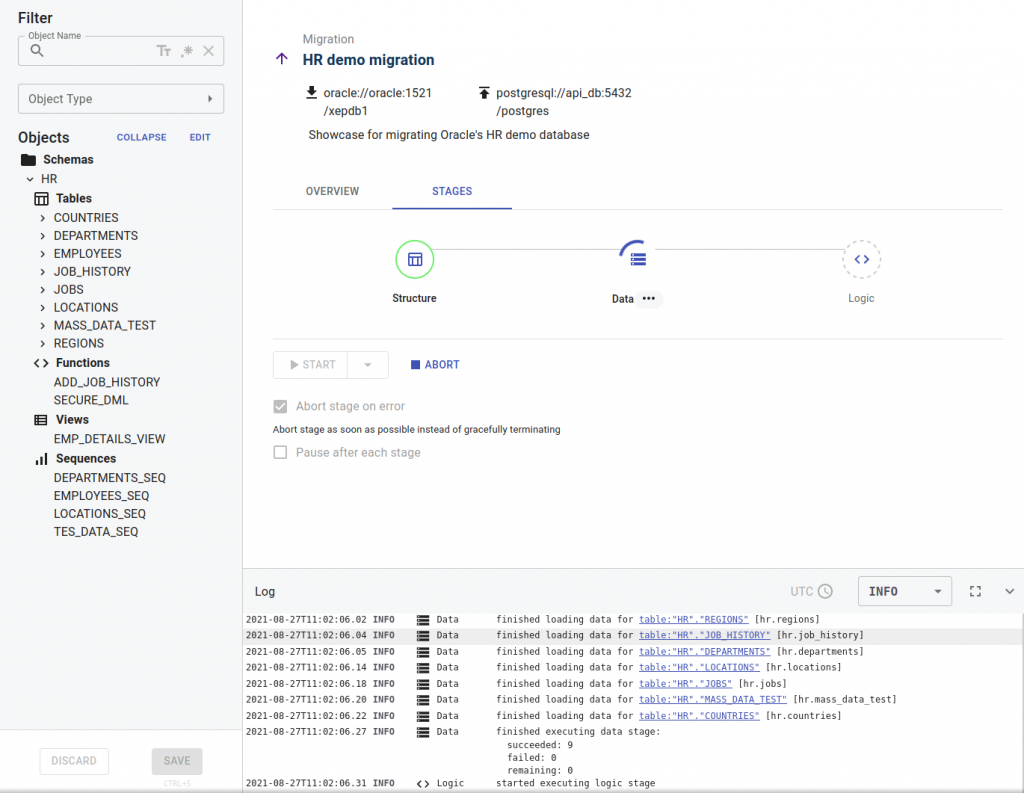Click the Views list icon

[40, 420]
